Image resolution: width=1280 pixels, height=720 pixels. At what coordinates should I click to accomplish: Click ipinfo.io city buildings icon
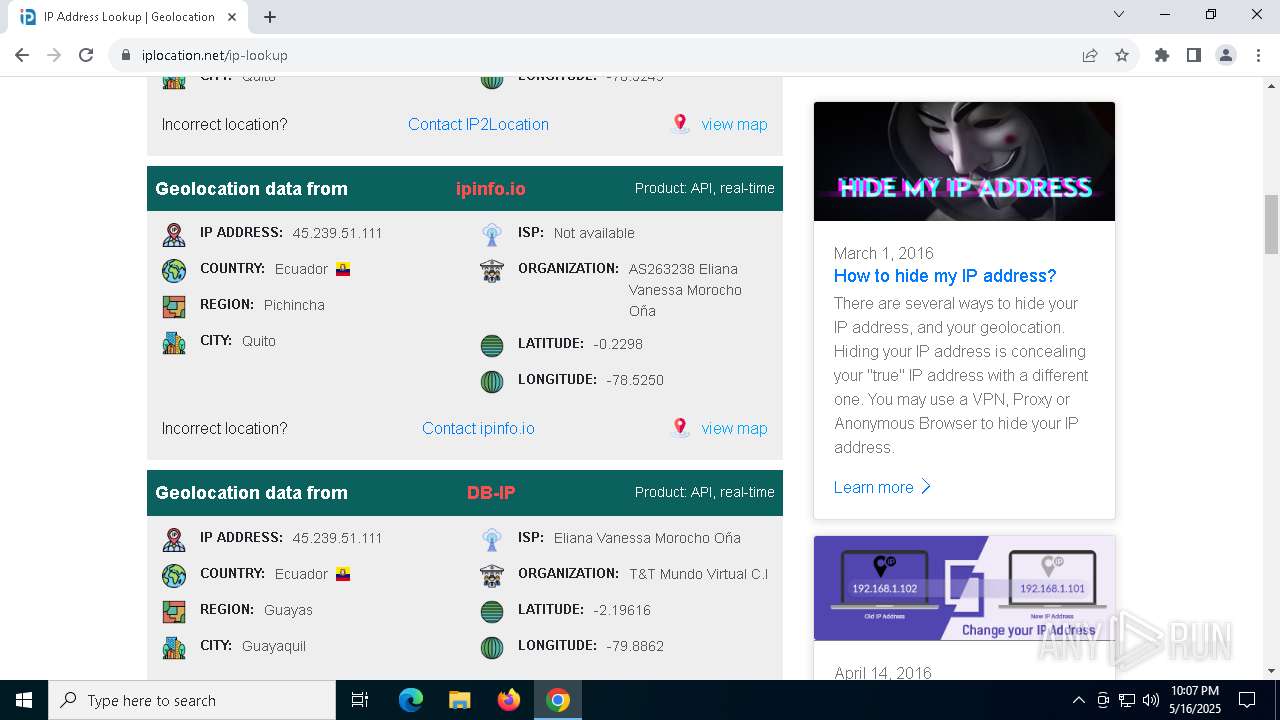174,343
